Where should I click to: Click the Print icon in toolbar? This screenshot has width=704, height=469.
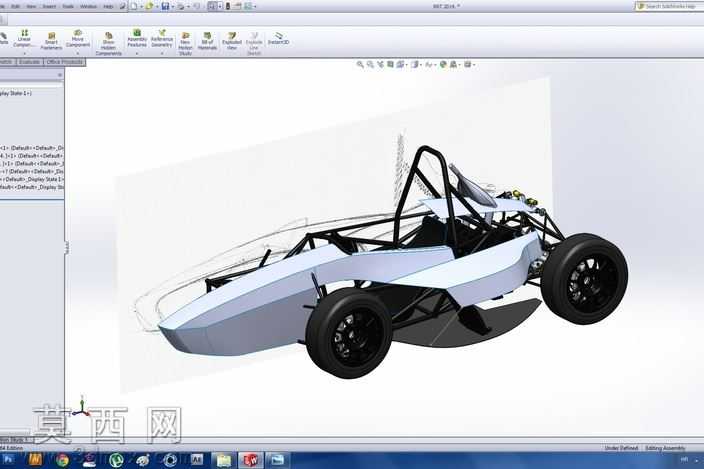tap(181, 6)
